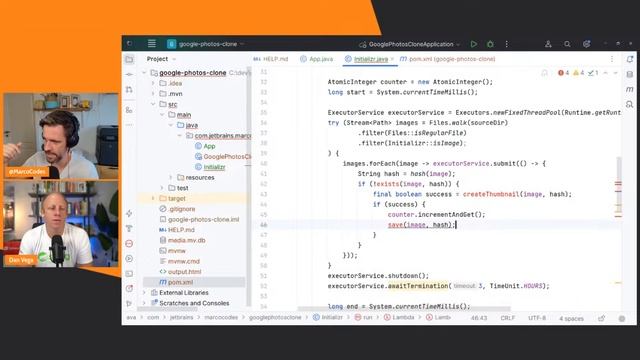
Task: Click the Project panel vertical scrollbar
Action: point(249,187)
